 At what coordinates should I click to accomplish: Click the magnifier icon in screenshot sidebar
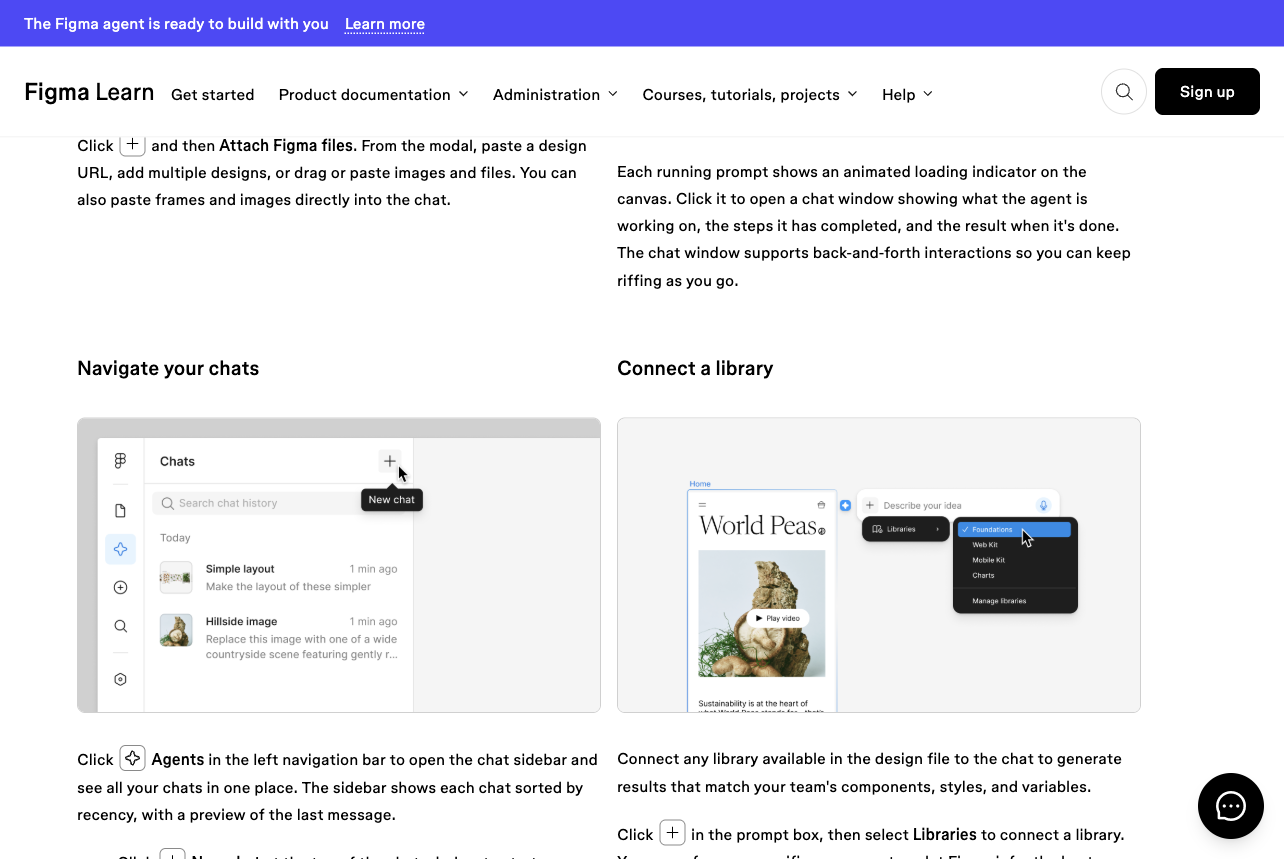tap(121, 626)
